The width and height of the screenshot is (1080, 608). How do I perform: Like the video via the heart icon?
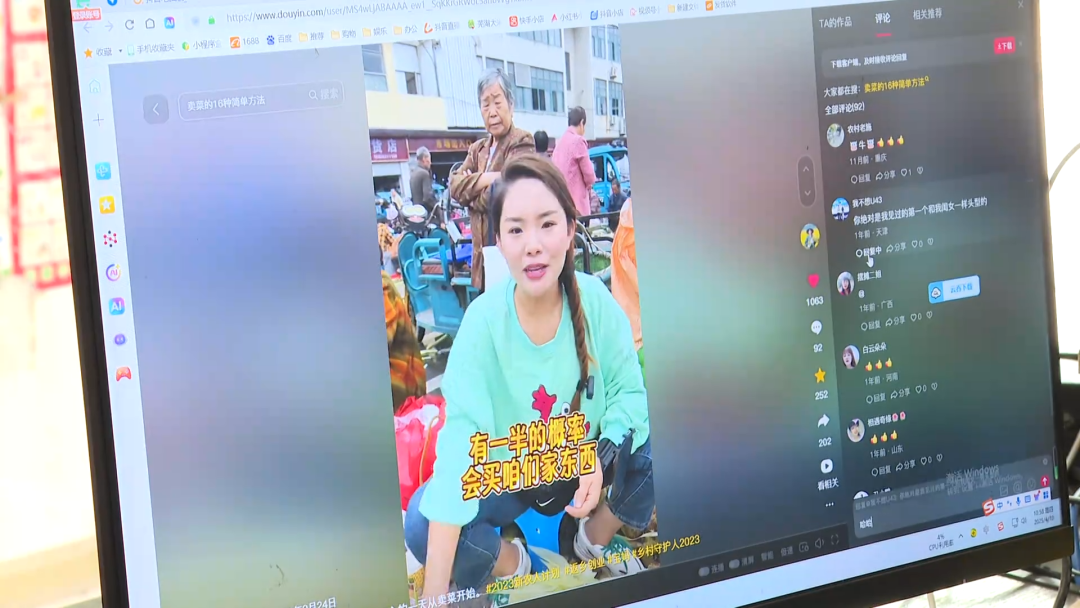click(x=813, y=280)
